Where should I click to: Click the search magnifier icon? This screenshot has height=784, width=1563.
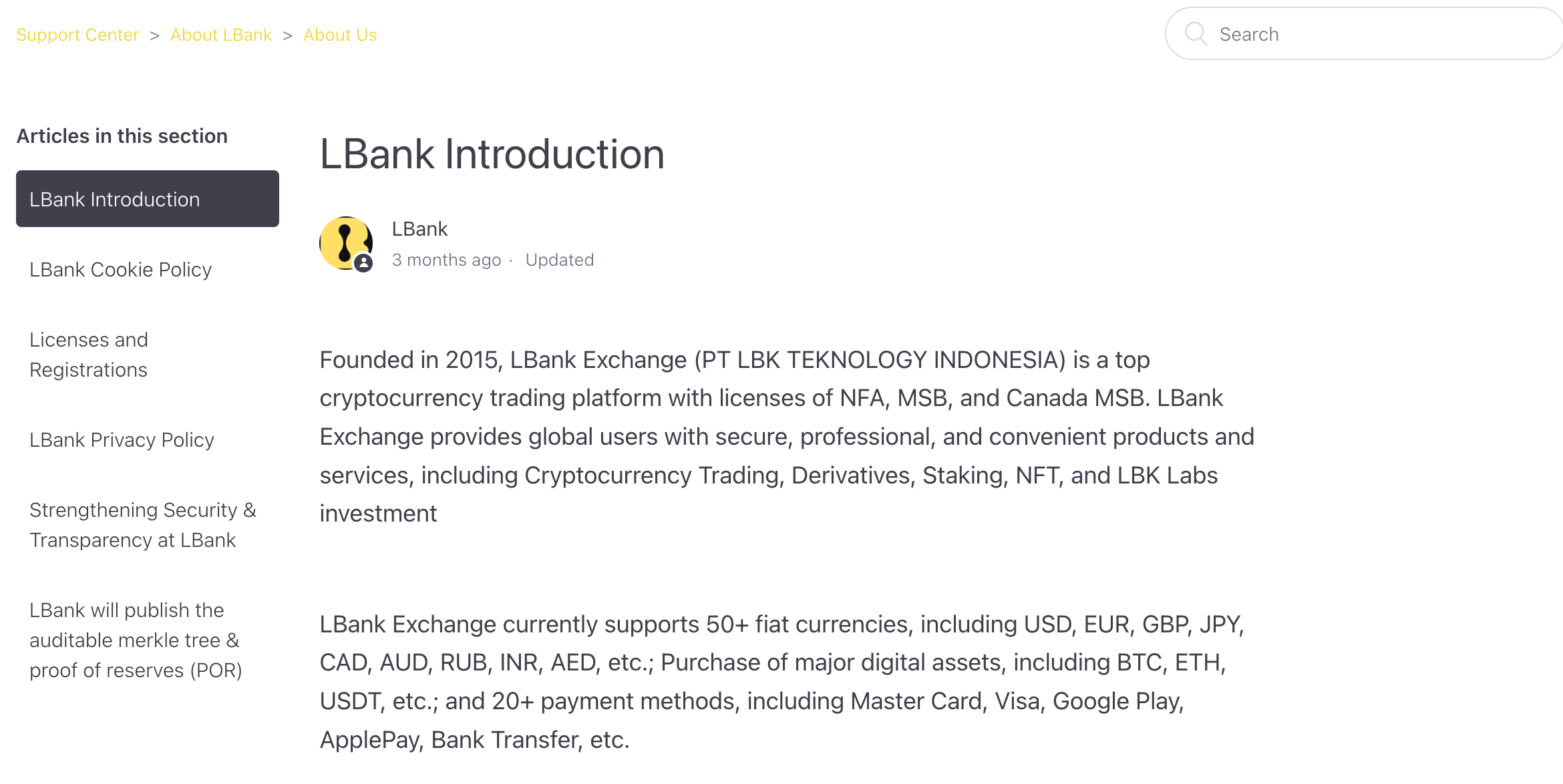1196,33
